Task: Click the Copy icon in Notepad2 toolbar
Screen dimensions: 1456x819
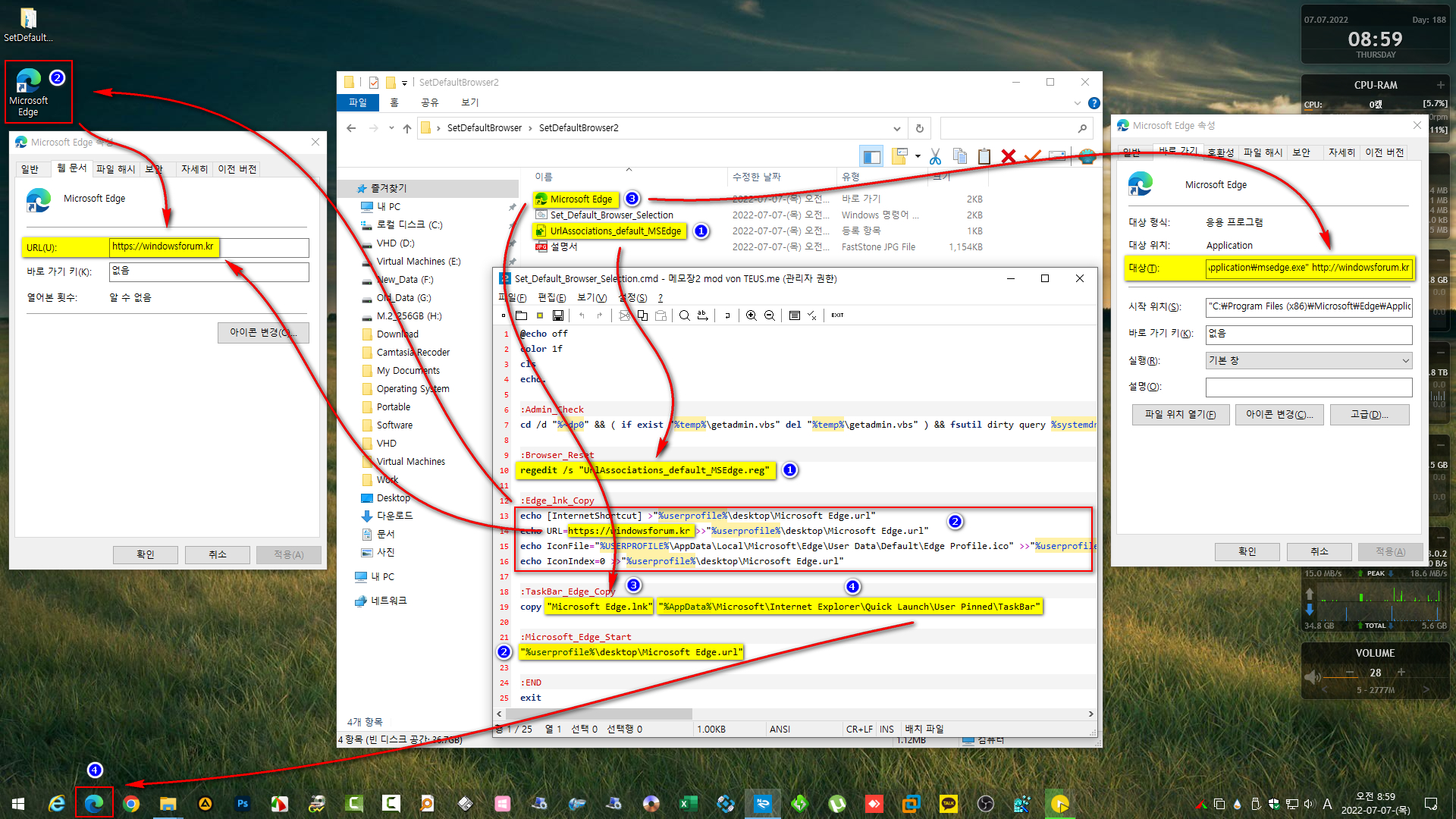Action: click(x=642, y=315)
